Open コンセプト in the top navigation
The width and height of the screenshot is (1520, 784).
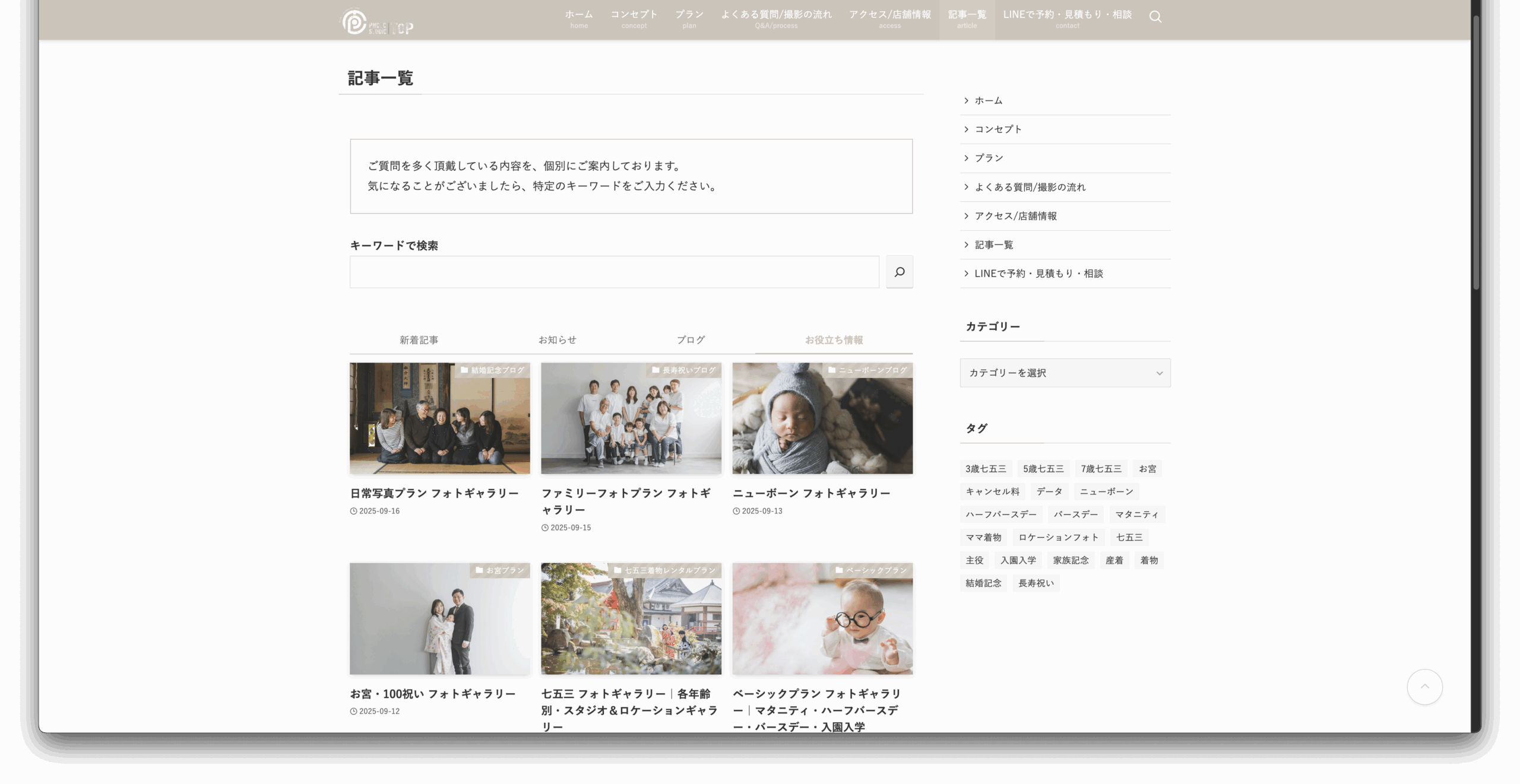634,19
